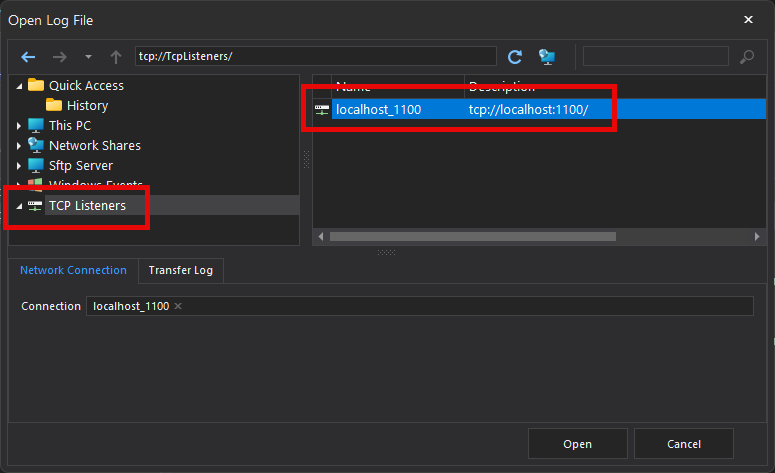Screen dimensions: 775x473
Task: Click the magnifier search icon
Action: pyautogui.click(x=747, y=57)
